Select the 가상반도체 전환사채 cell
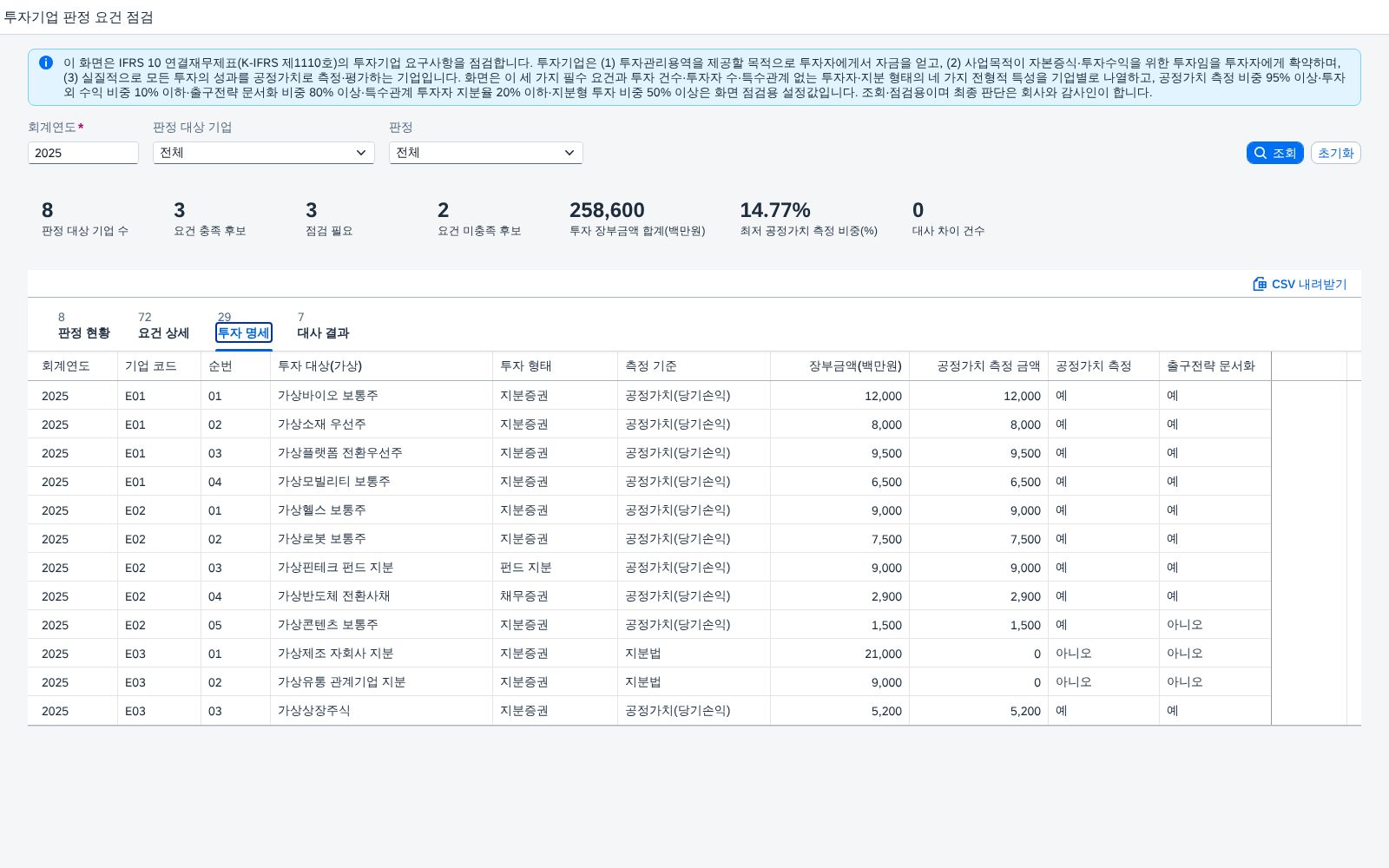 (x=382, y=596)
